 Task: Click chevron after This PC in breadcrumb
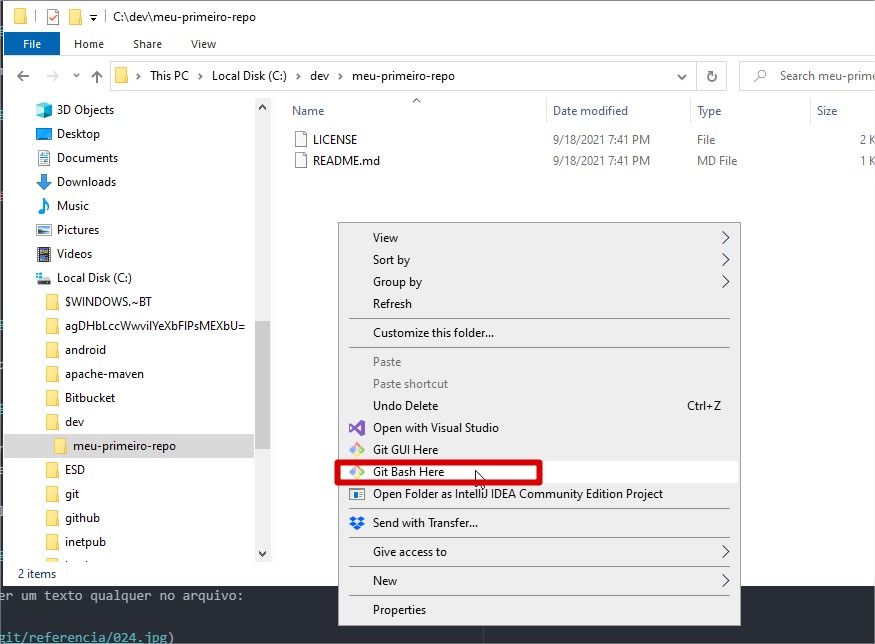(200, 76)
